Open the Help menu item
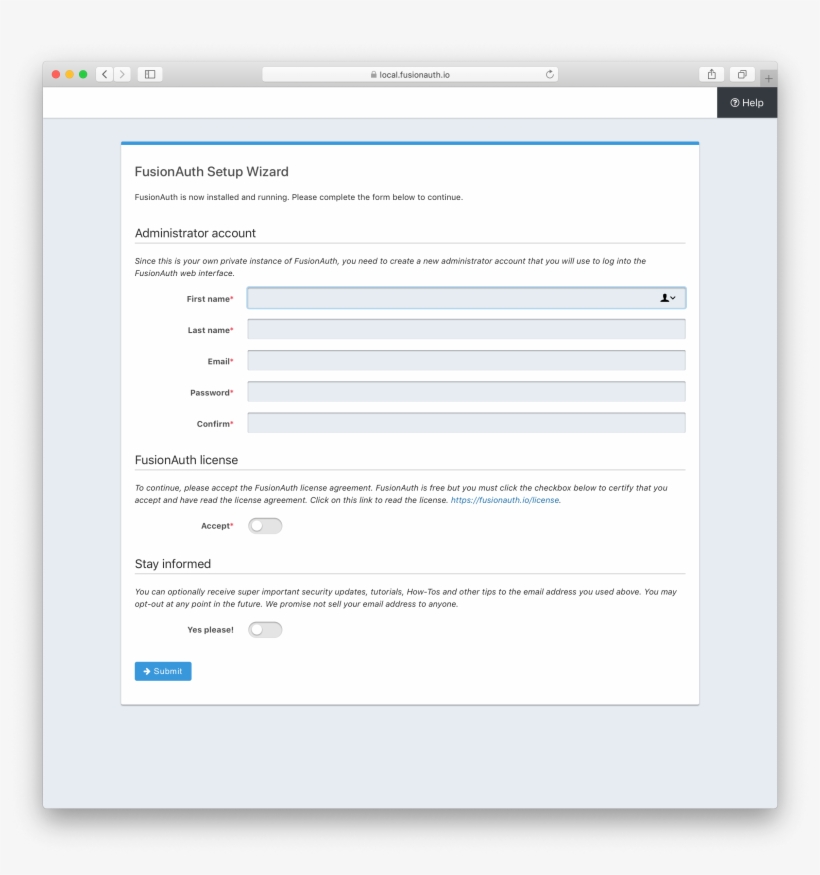 click(747, 102)
